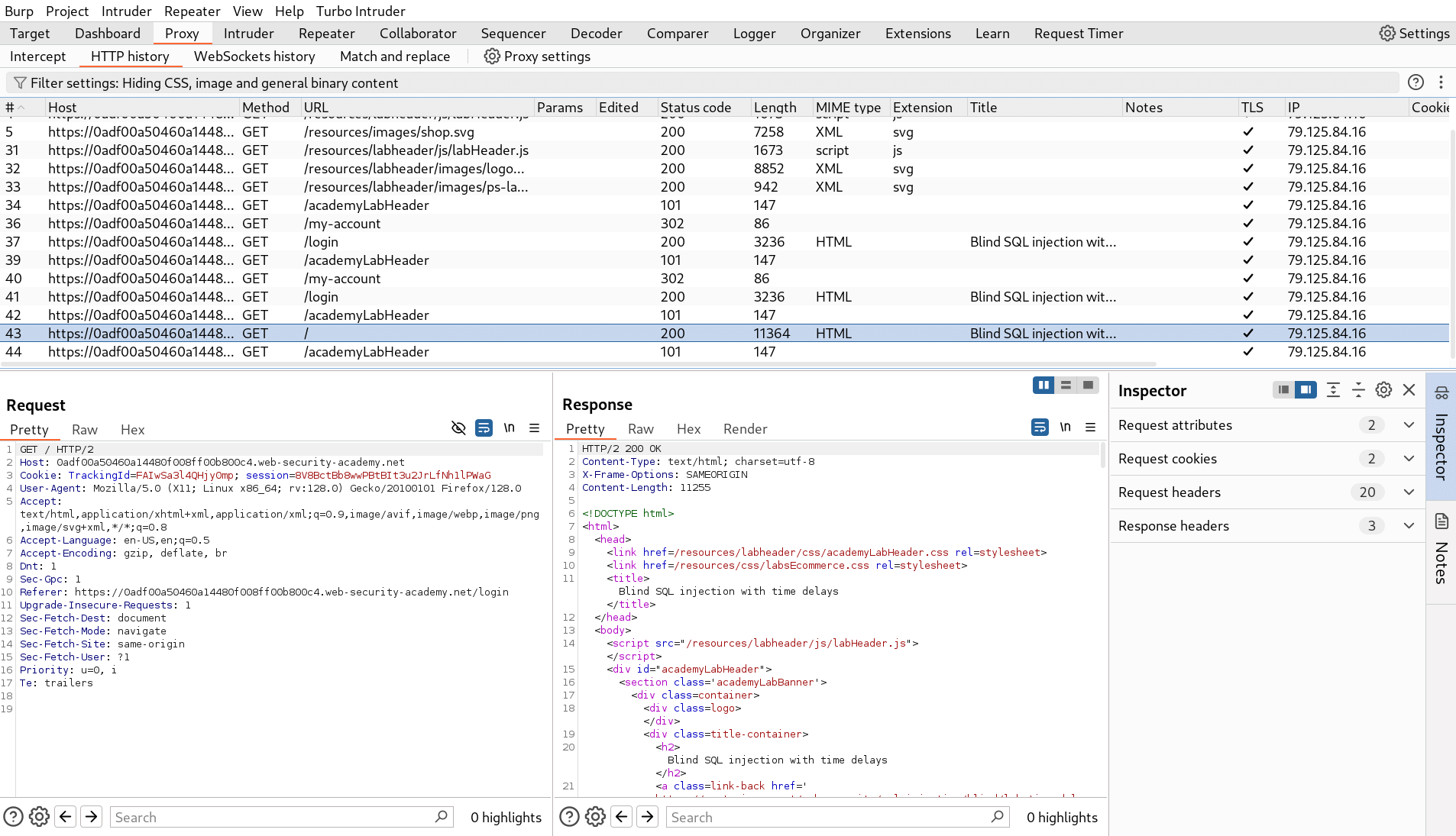Click the Response search magnifier icon

(x=997, y=817)
